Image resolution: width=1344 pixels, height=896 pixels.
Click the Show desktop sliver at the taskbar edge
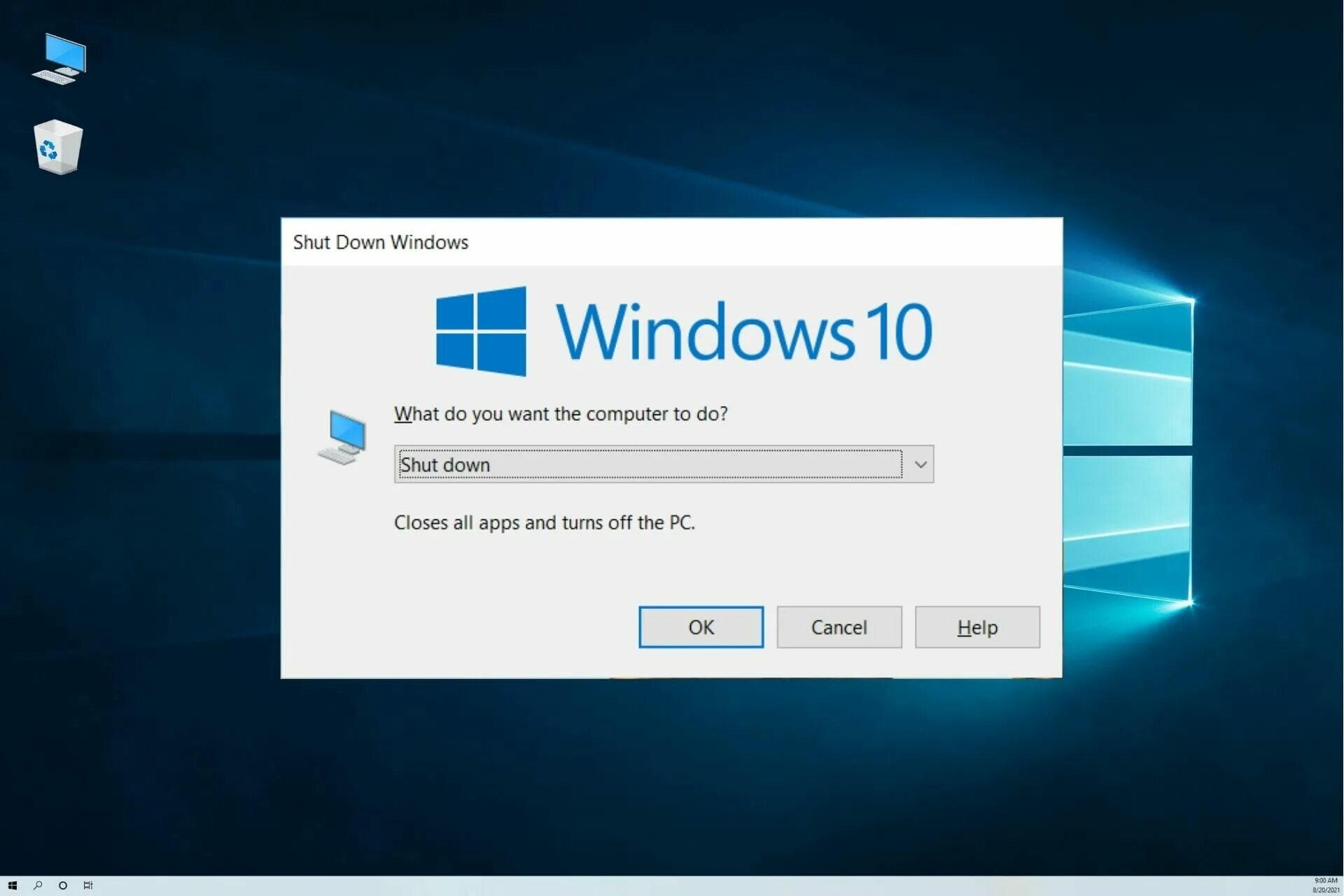[x=1342, y=885]
